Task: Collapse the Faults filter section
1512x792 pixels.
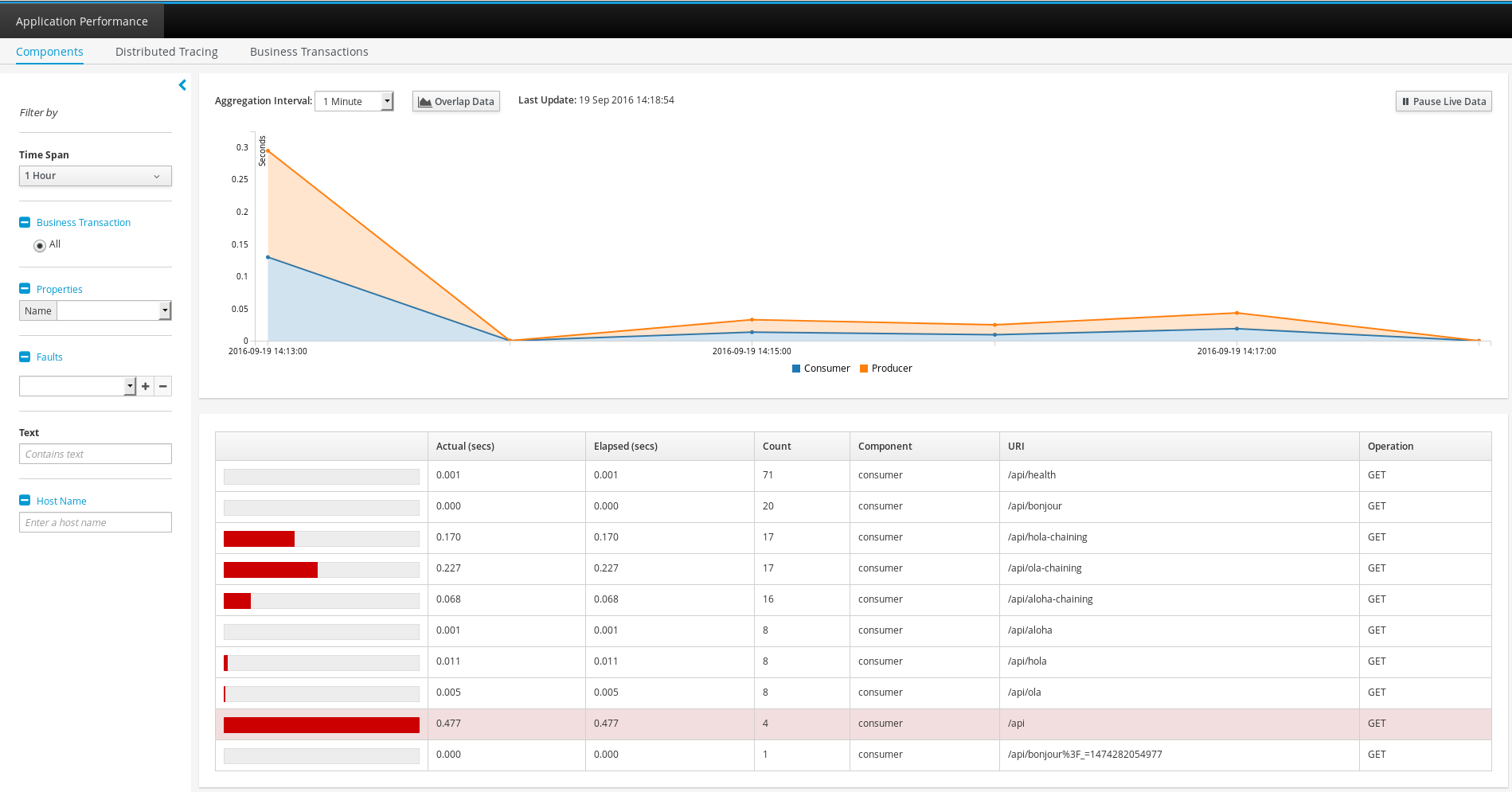Action: tap(25, 357)
